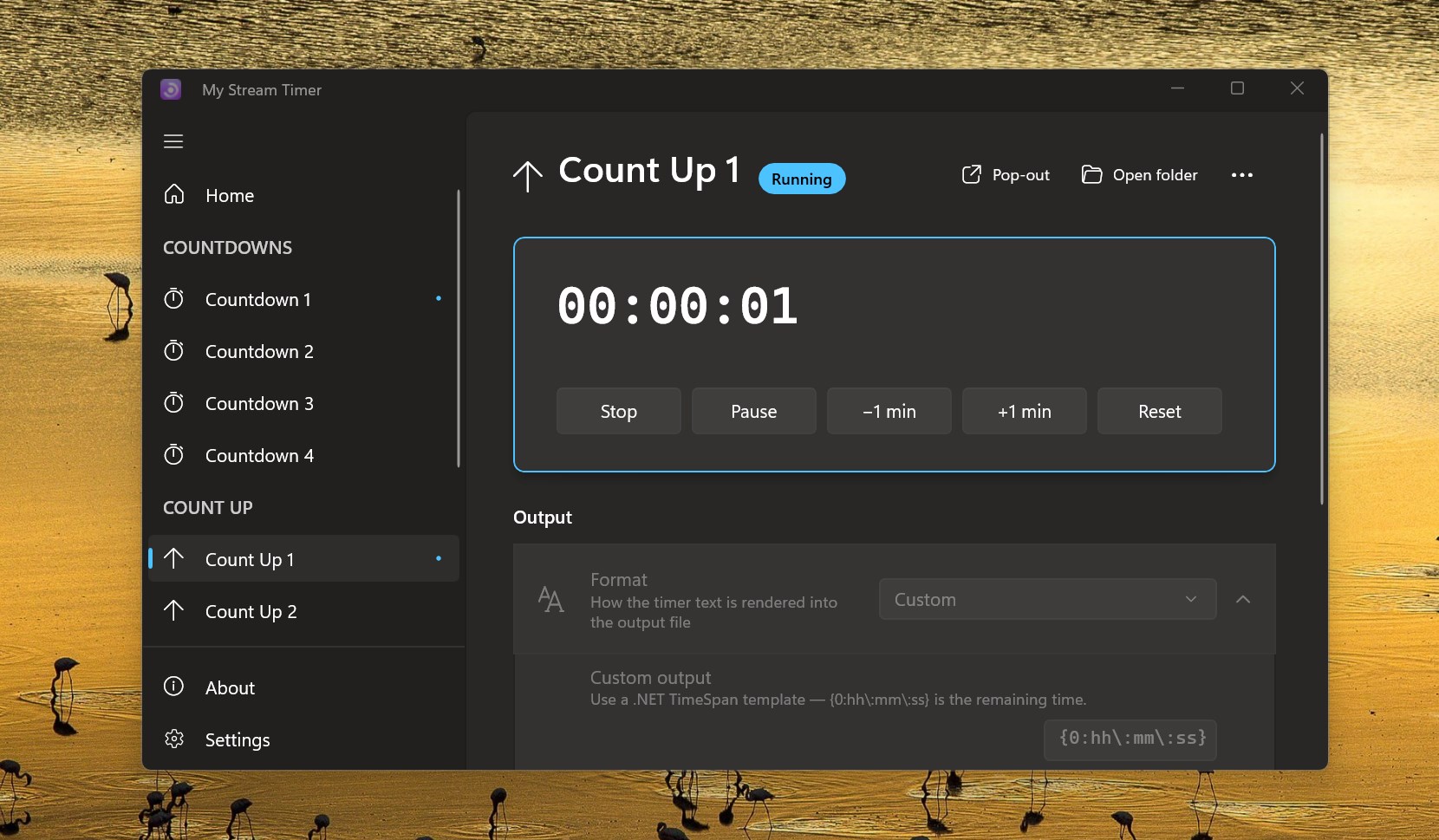Click the Open folder icon
The height and width of the screenshot is (840, 1439).
tap(1091, 174)
